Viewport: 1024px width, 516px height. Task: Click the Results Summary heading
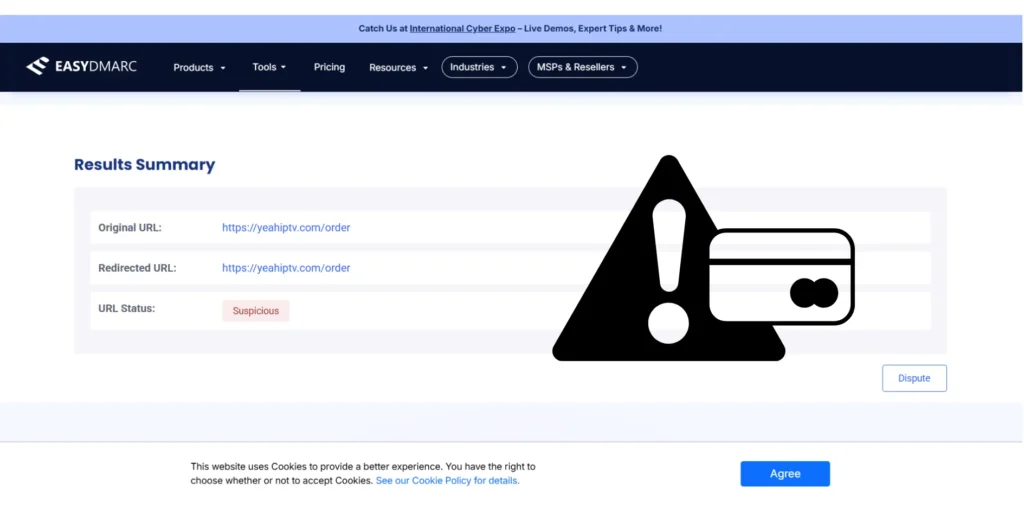(x=144, y=165)
